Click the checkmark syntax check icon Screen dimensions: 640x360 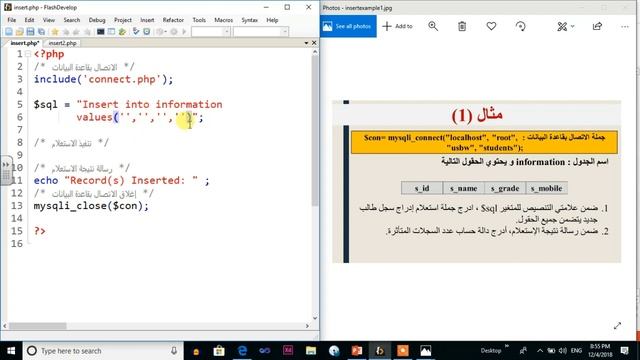(x=136, y=31)
